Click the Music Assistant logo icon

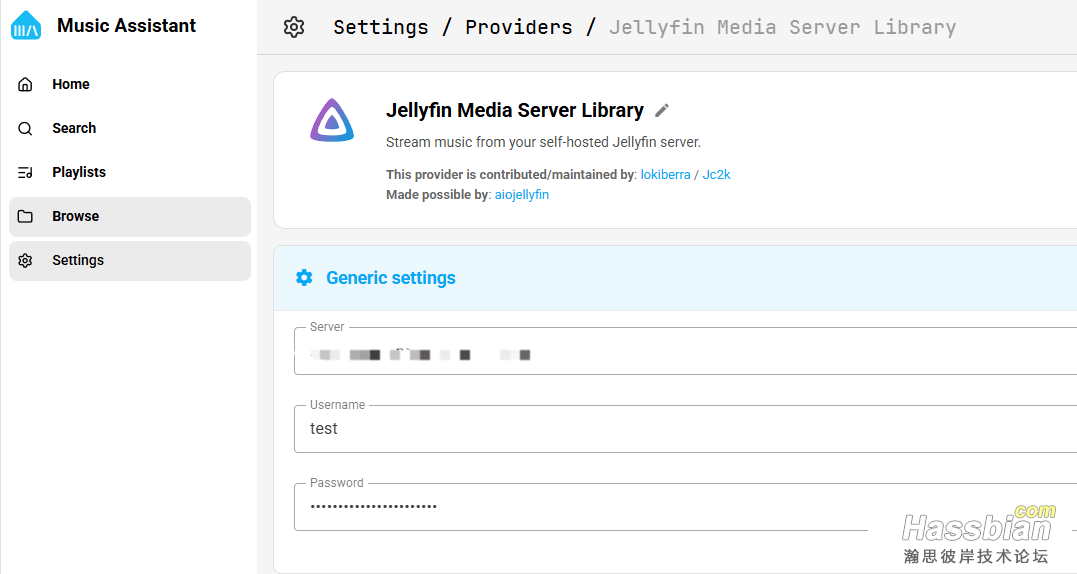tap(26, 26)
